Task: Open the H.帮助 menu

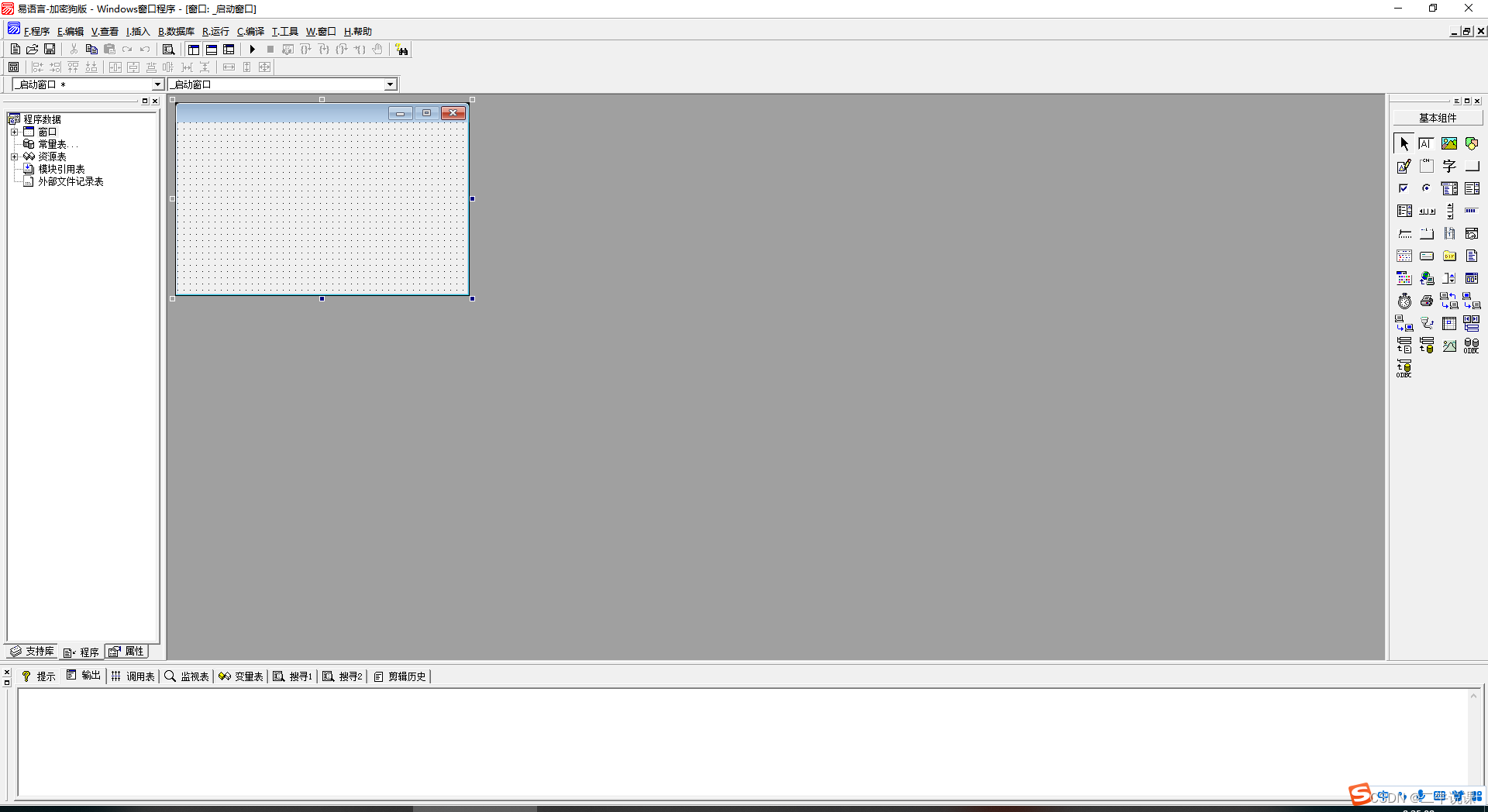Action: 358,32
